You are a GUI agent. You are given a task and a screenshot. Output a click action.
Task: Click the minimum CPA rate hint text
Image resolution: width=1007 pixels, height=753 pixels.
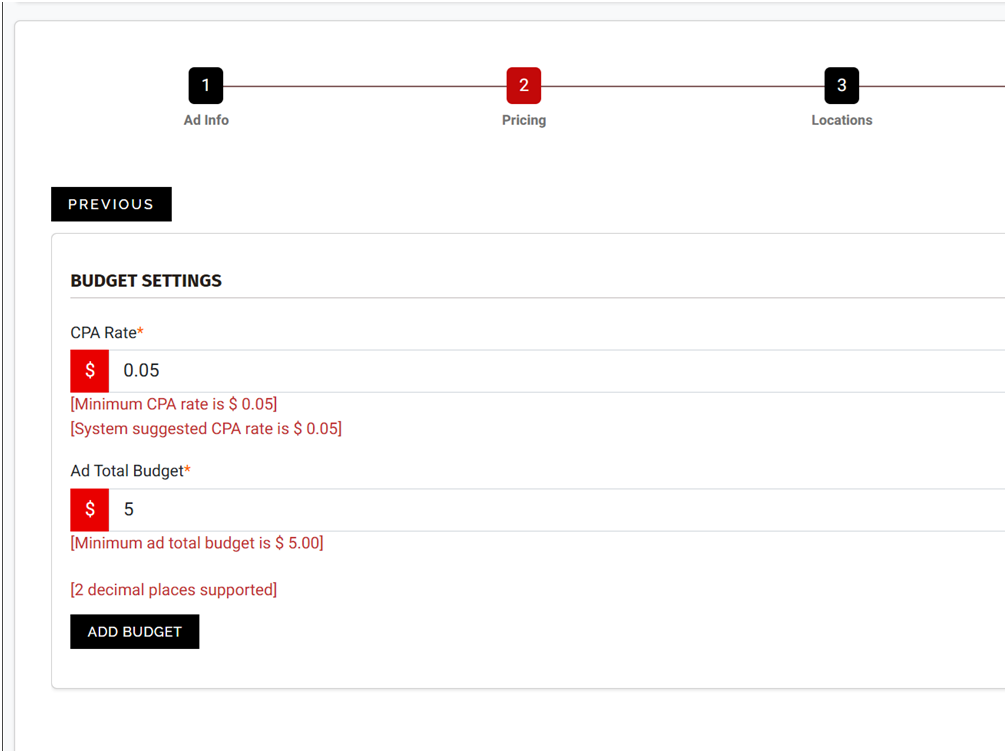click(174, 404)
